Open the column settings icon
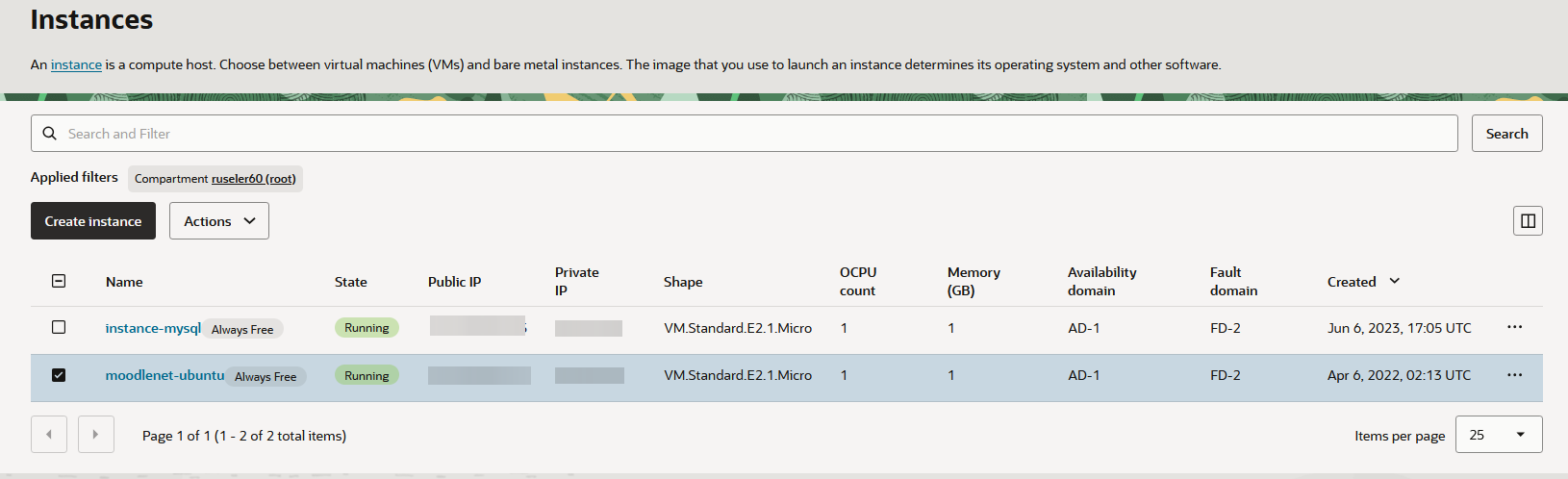1568x479 pixels. click(x=1527, y=221)
